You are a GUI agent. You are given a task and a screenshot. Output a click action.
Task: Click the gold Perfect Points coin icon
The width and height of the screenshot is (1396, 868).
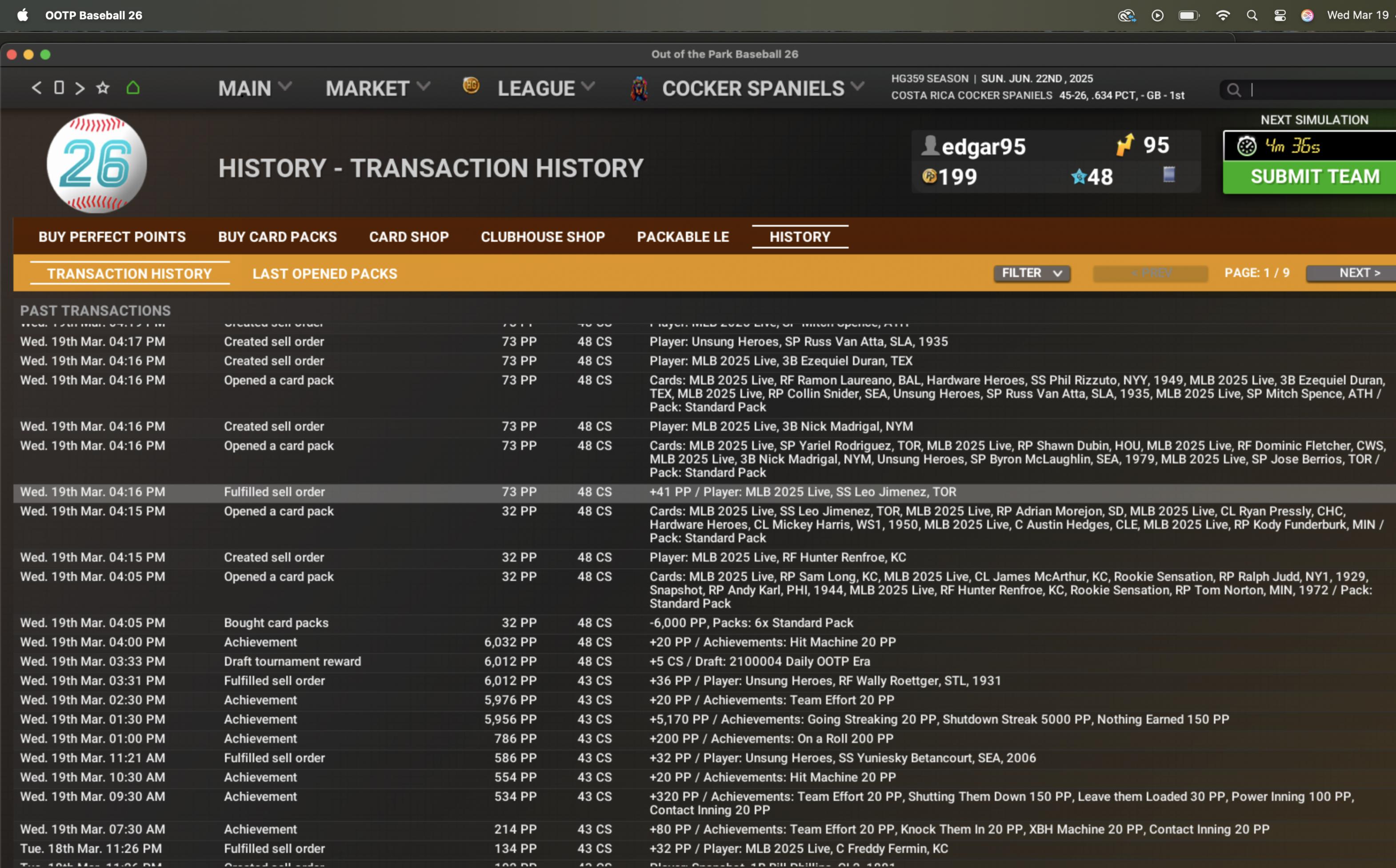pyautogui.click(x=929, y=176)
